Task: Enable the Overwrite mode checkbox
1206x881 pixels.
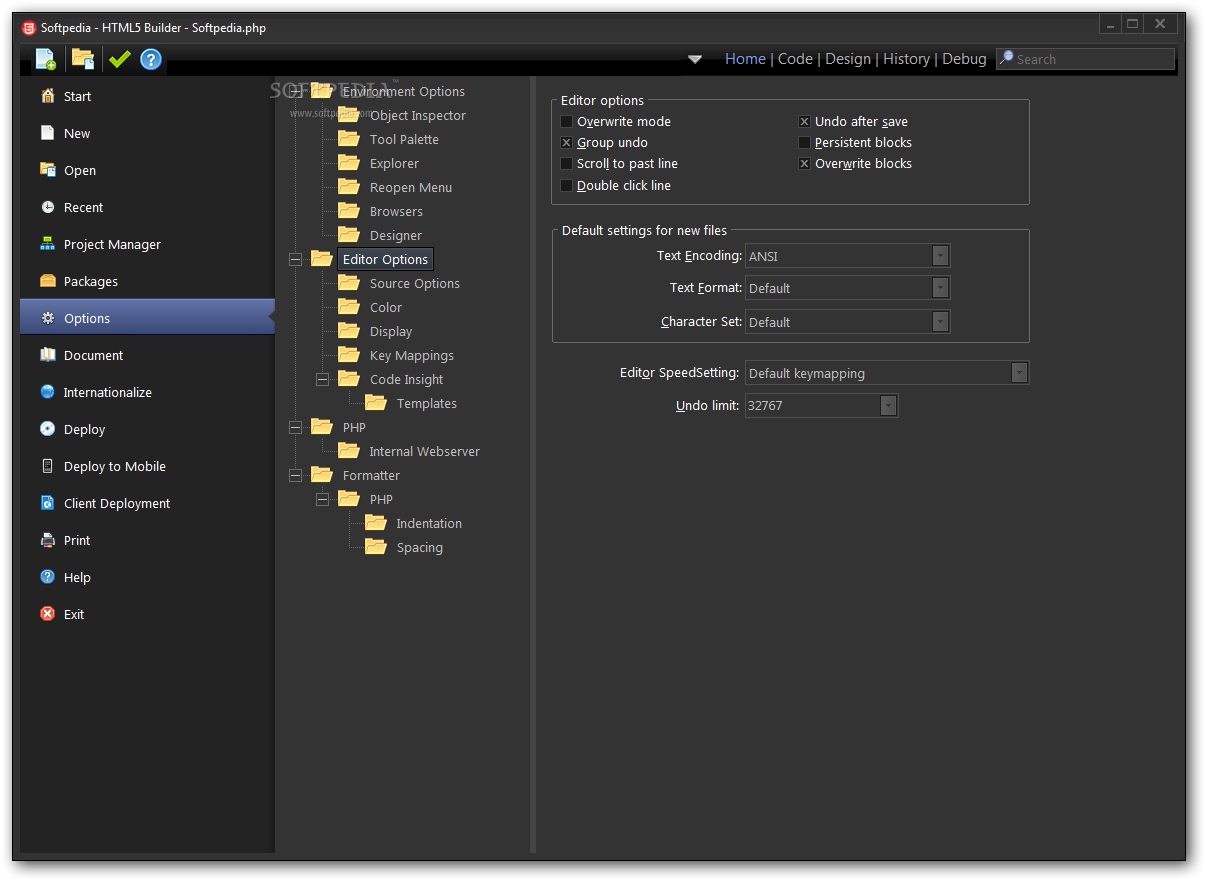Action: (x=567, y=121)
